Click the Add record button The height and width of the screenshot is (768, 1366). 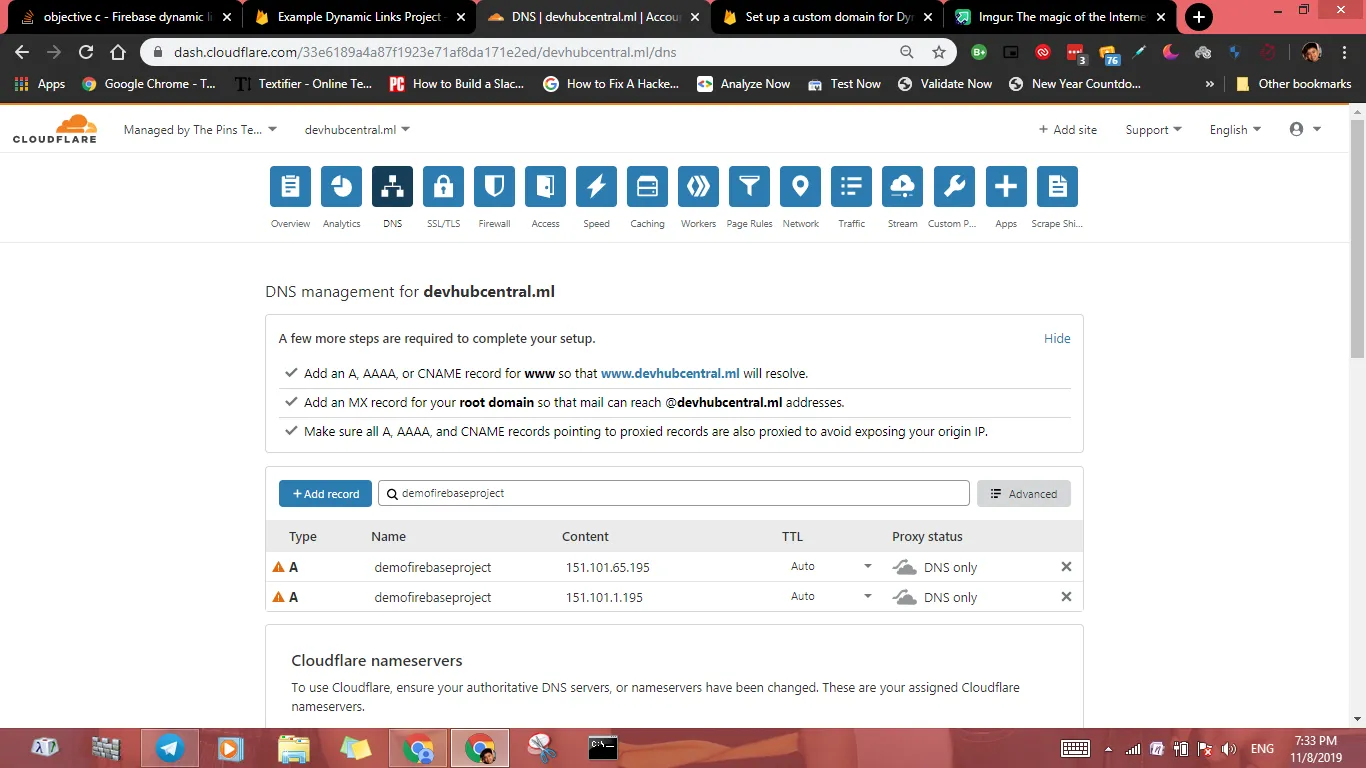pos(325,494)
